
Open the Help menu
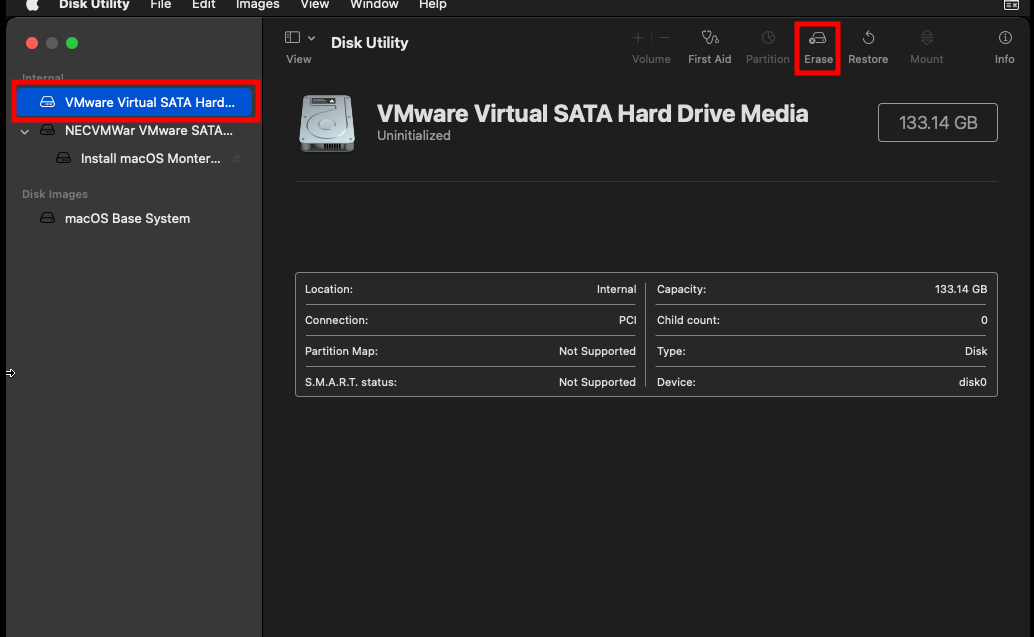point(433,5)
